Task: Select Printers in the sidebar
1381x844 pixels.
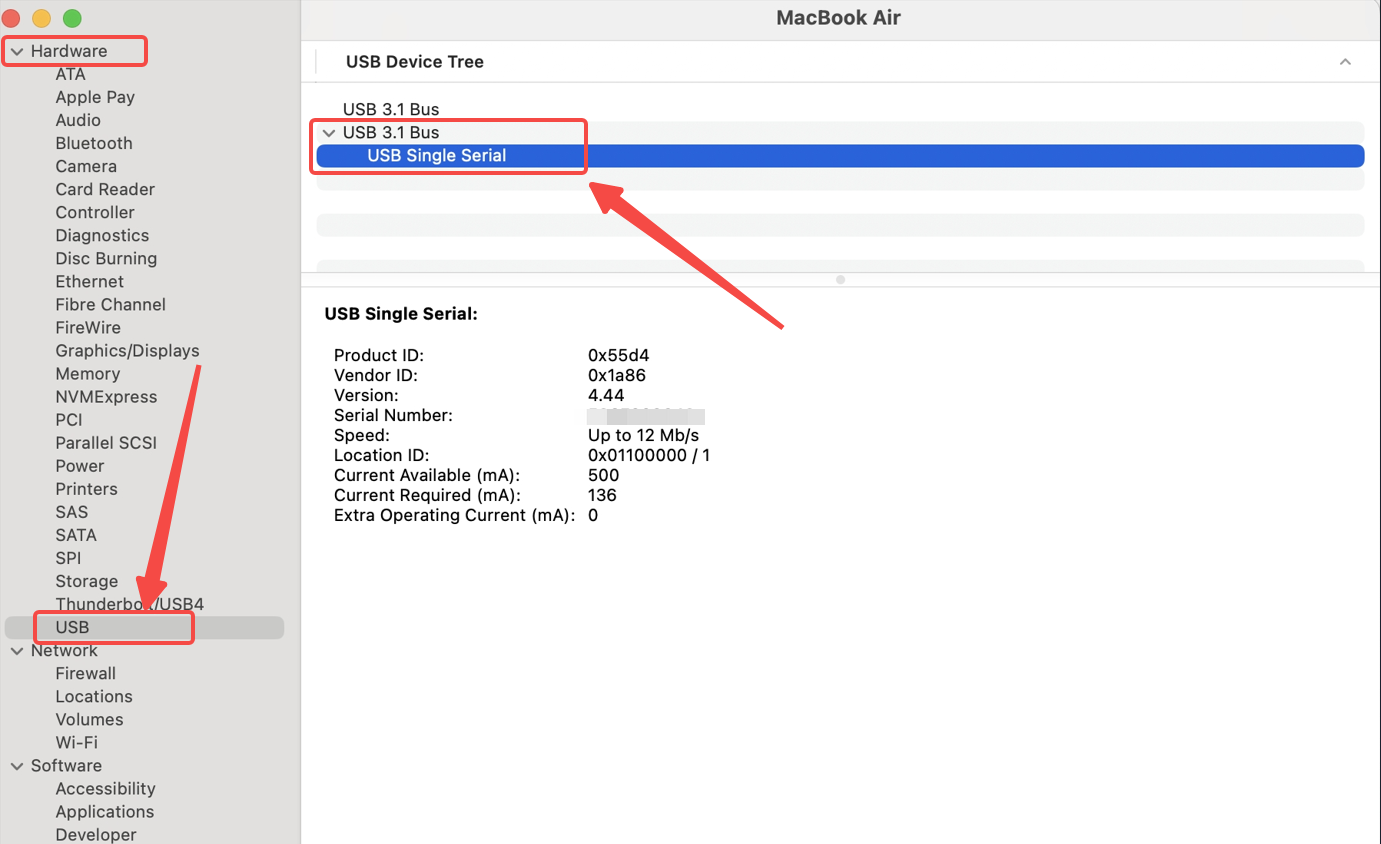Action: tap(87, 488)
